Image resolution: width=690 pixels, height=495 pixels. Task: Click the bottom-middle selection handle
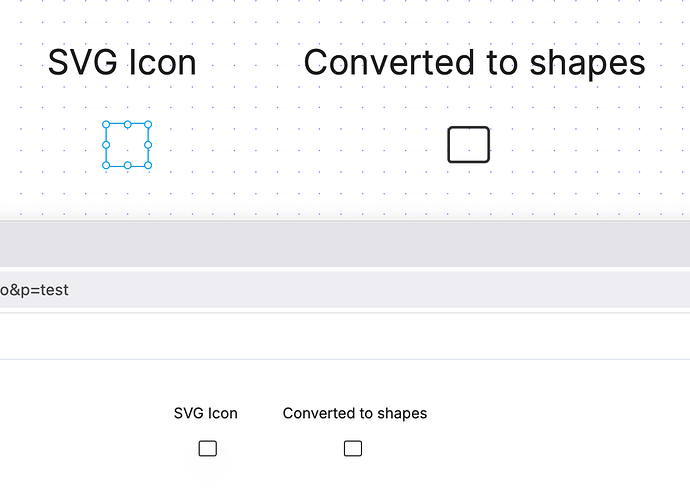[x=128, y=165]
